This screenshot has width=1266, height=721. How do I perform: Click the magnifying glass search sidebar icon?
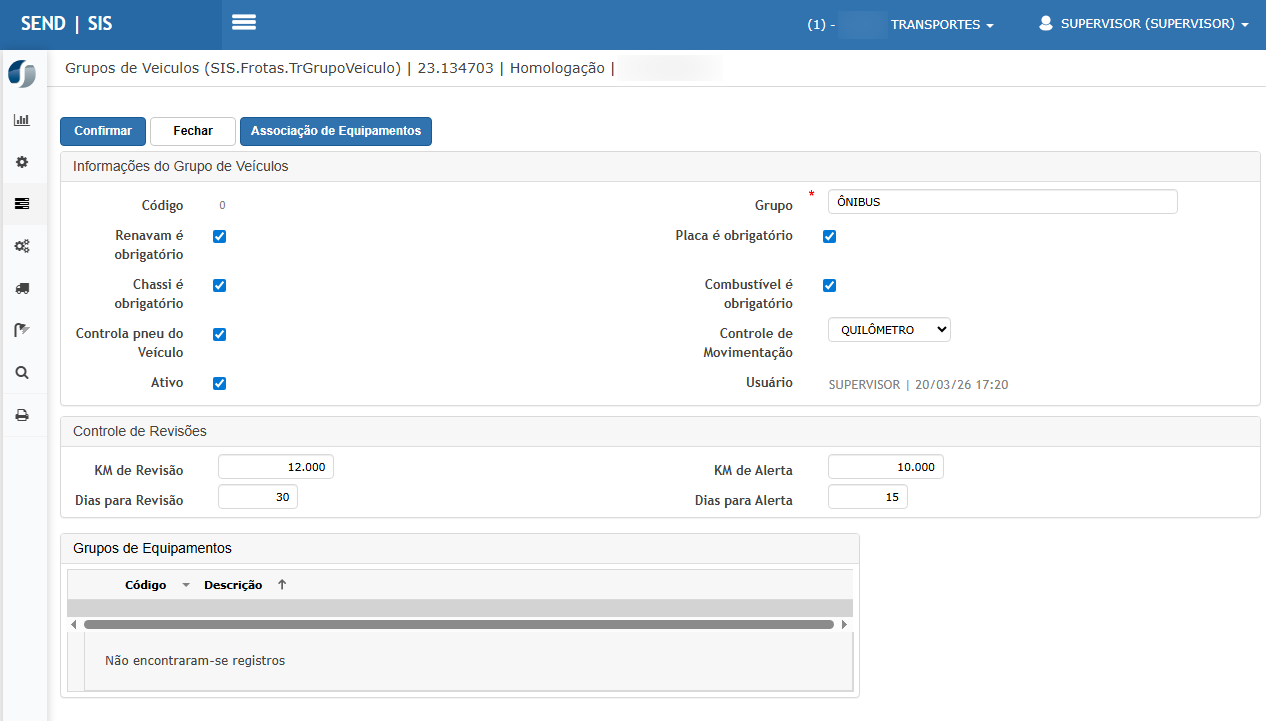[x=21, y=372]
